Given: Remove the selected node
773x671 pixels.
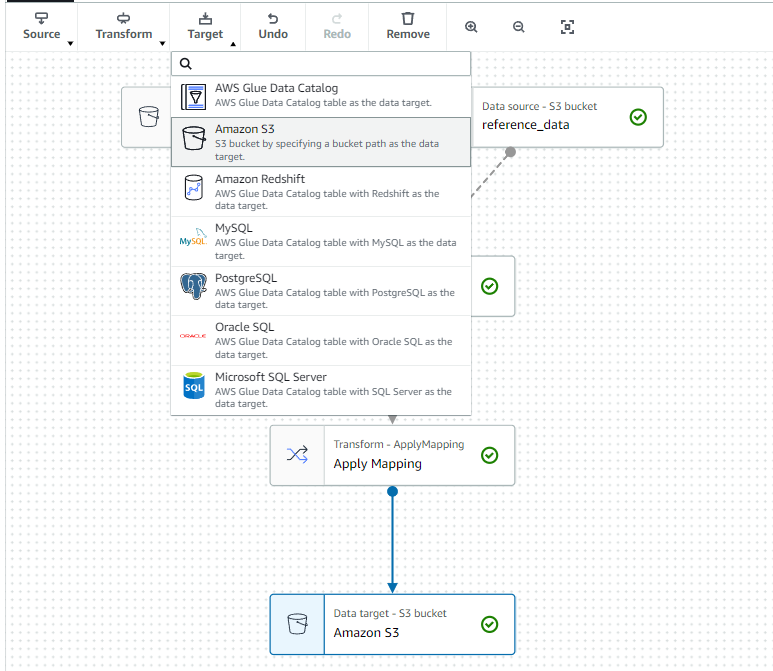Looking at the screenshot, I should point(408,27).
